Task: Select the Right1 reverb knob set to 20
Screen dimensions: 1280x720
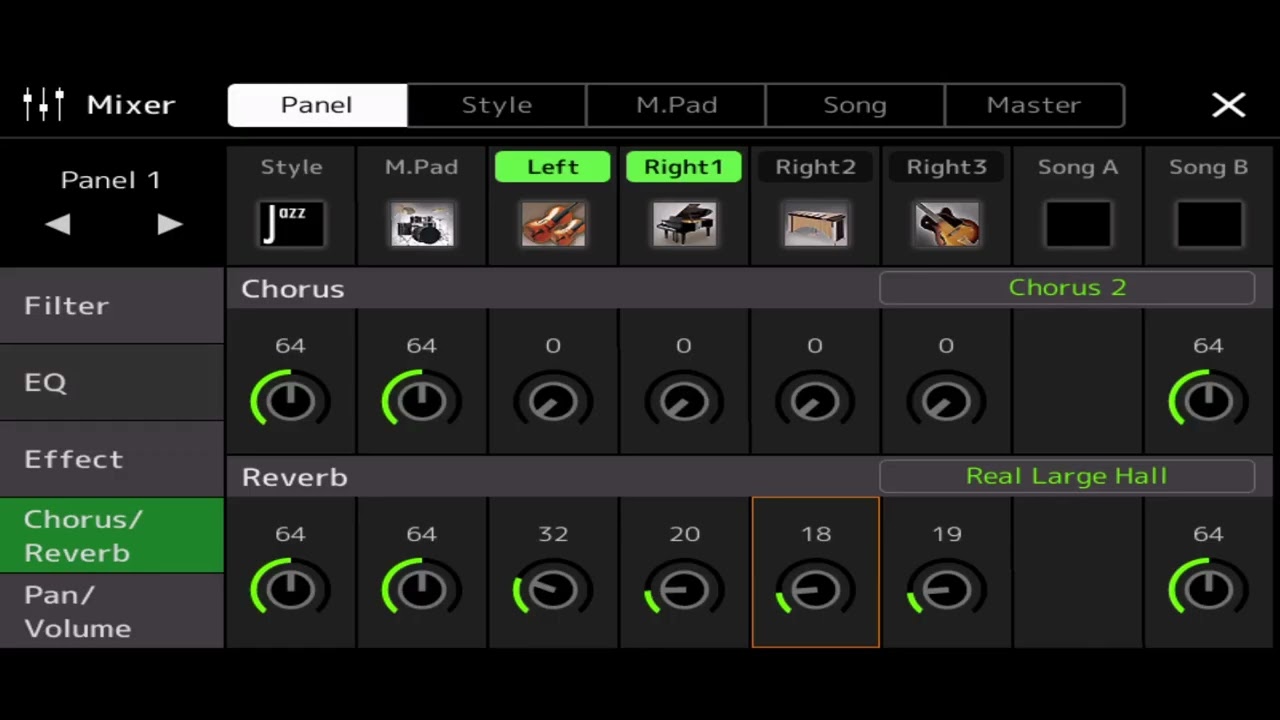Action: (684, 589)
